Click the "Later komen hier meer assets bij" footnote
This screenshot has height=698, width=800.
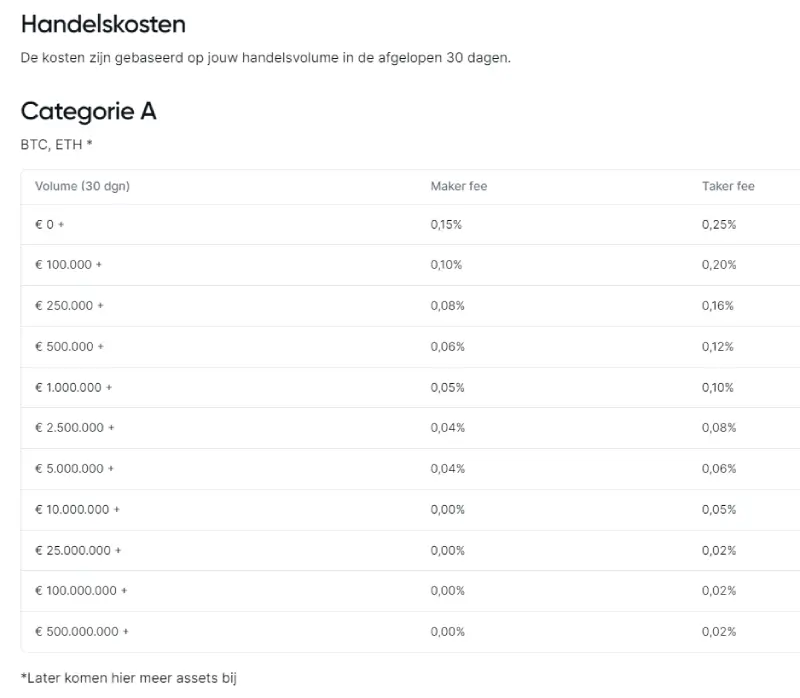[x=129, y=678]
